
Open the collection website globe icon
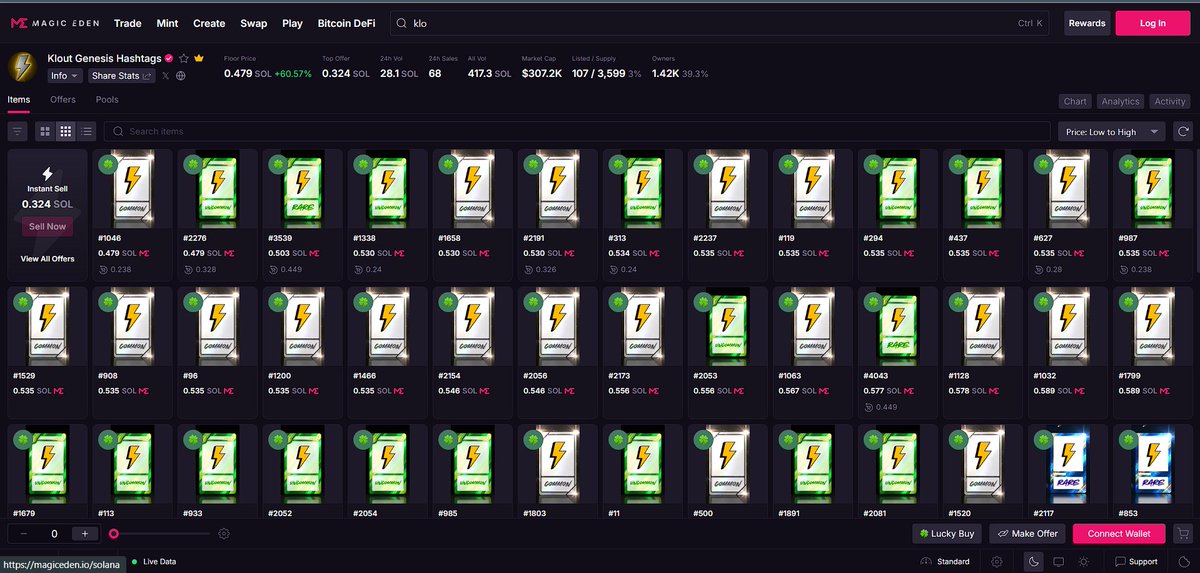coord(180,76)
